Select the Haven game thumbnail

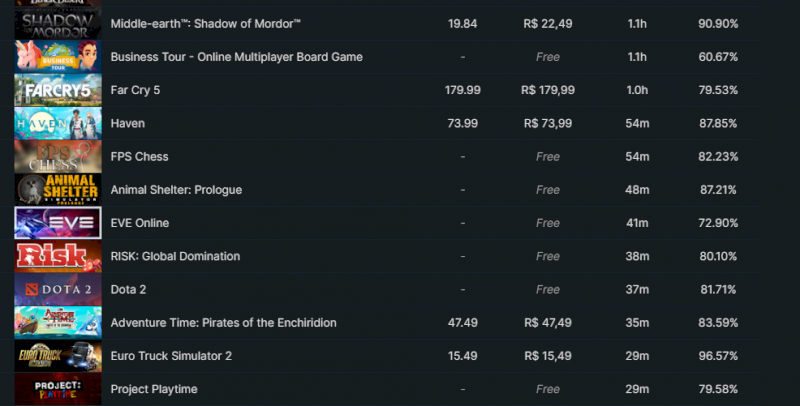pos(57,123)
